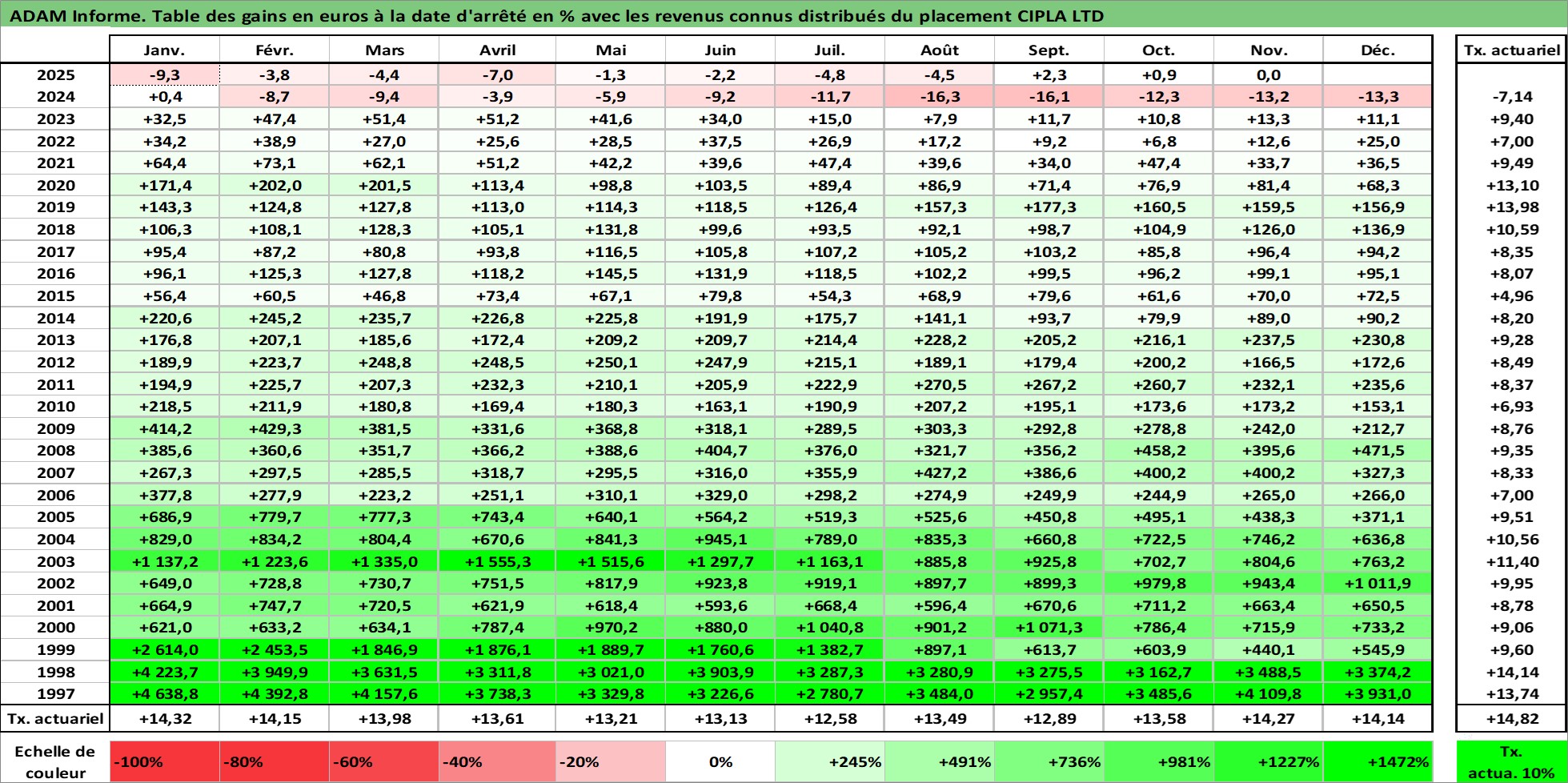Select the '+945,1' cell in 2004 Juin
Image resolution: width=1568 pixels, height=783 pixels.
pyautogui.click(x=720, y=540)
